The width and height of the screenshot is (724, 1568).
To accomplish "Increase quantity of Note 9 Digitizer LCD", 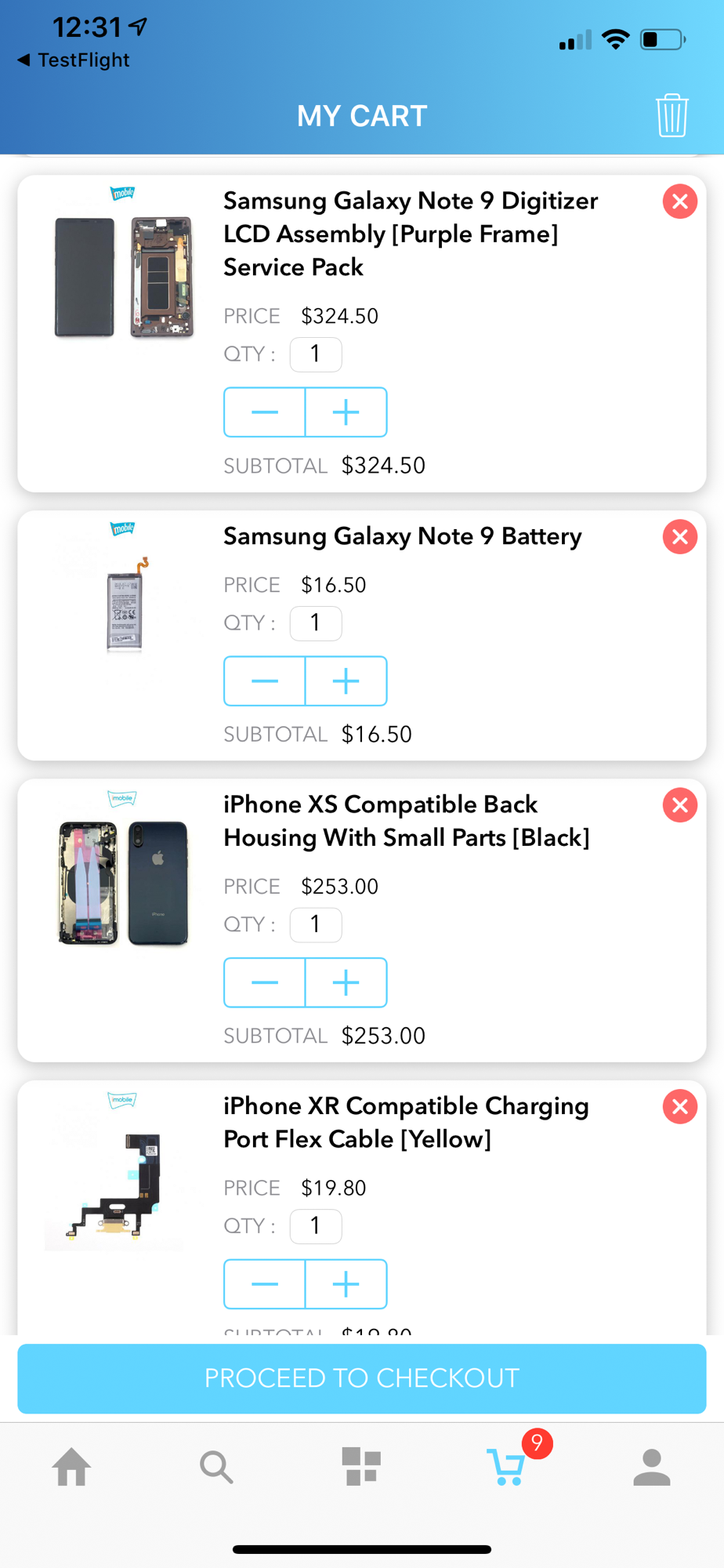I will coord(346,412).
